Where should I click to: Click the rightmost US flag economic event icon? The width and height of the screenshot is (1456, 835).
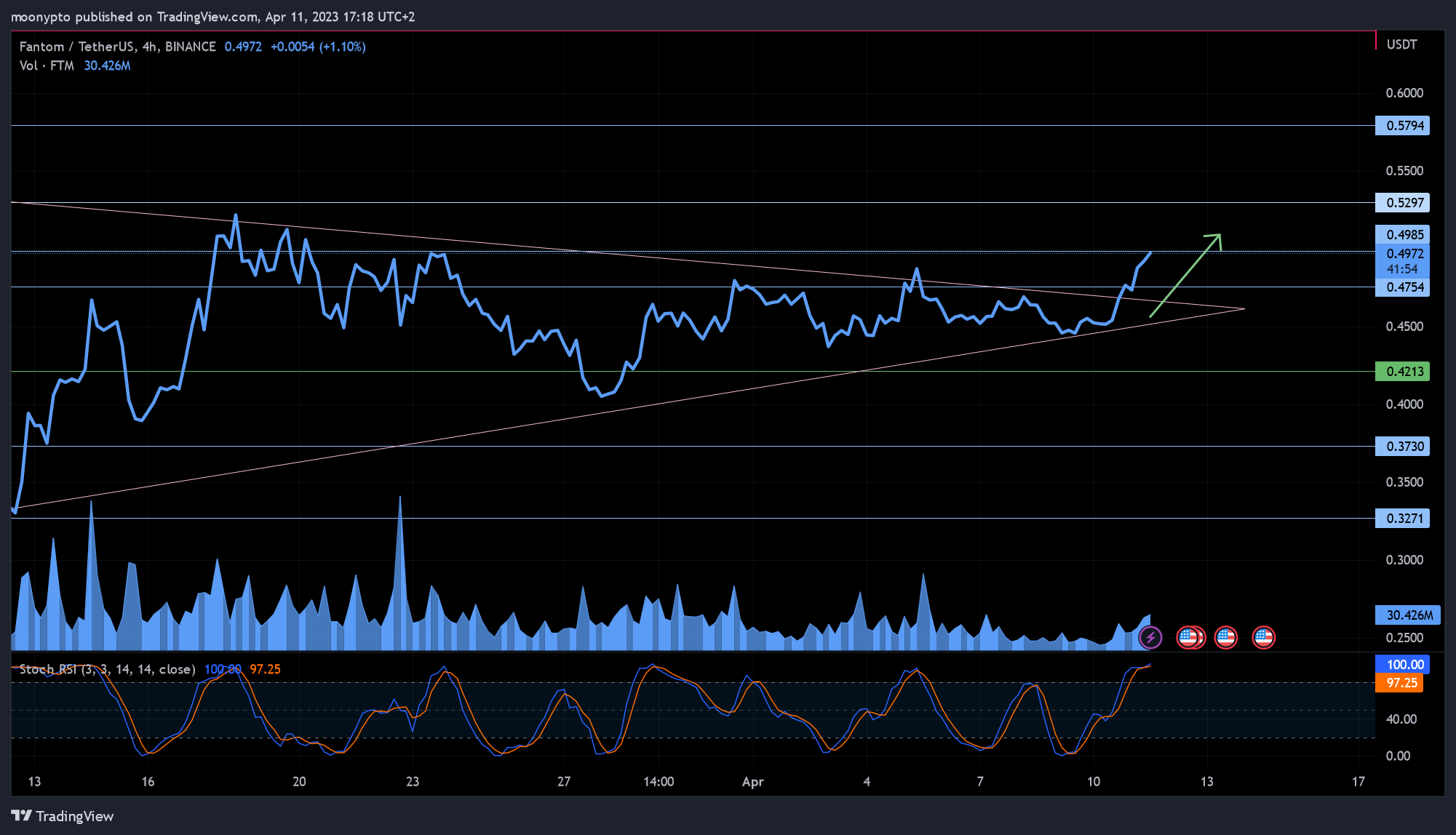(x=1264, y=638)
